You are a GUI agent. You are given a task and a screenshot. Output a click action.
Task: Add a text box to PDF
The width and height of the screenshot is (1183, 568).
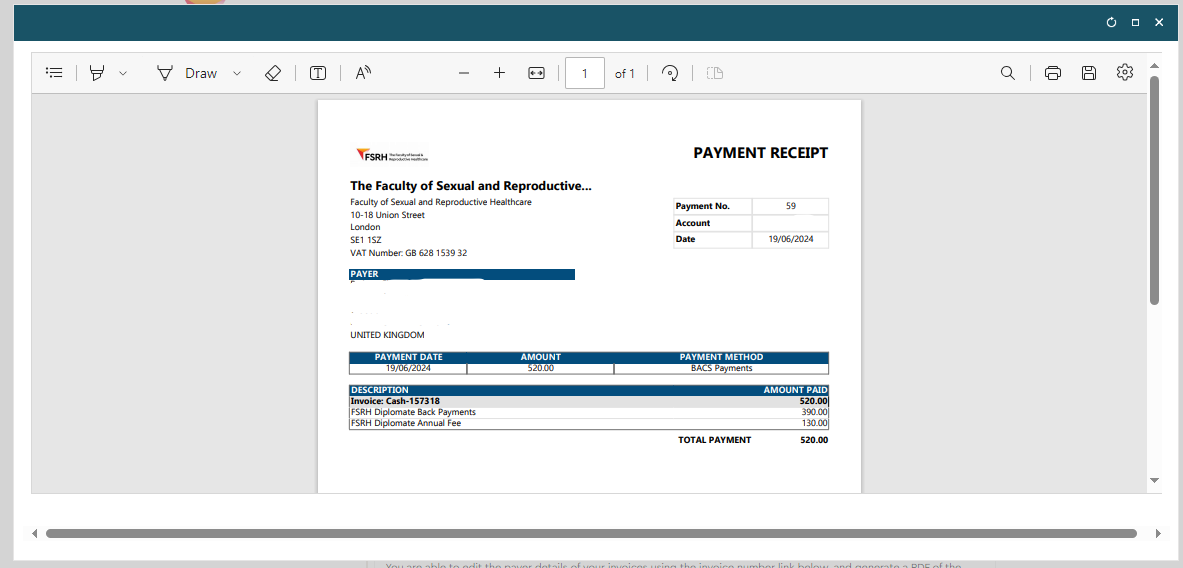(x=318, y=73)
